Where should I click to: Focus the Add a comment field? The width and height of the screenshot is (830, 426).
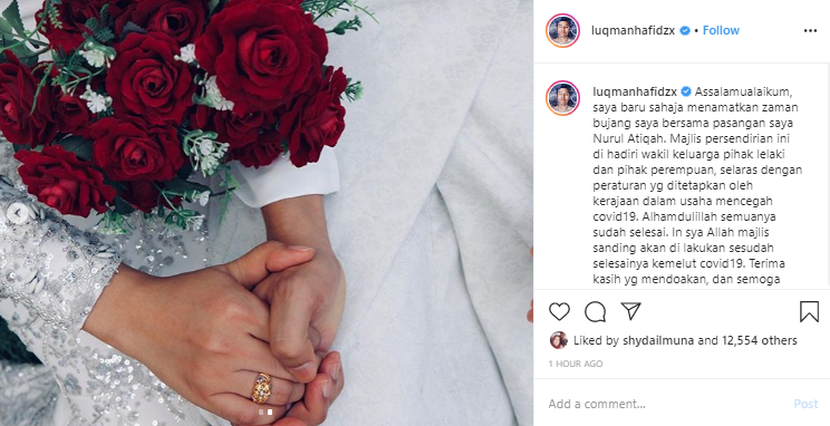(x=664, y=404)
